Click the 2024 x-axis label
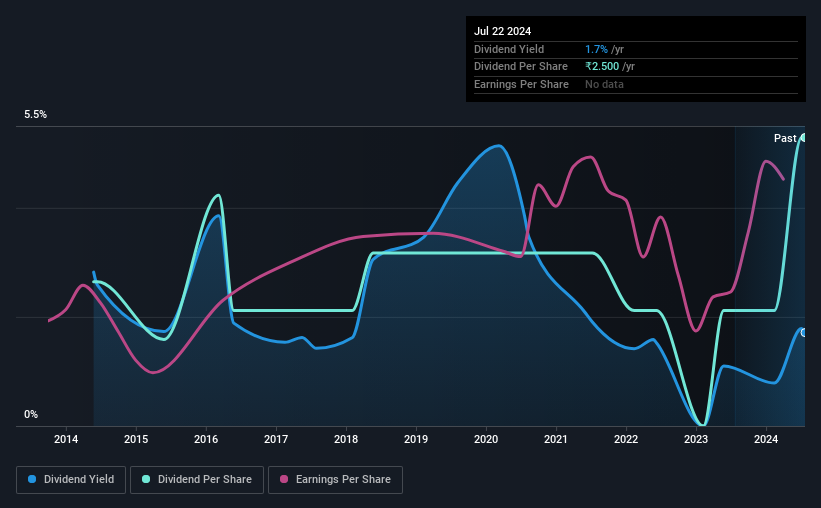821x508 pixels. point(765,439)
